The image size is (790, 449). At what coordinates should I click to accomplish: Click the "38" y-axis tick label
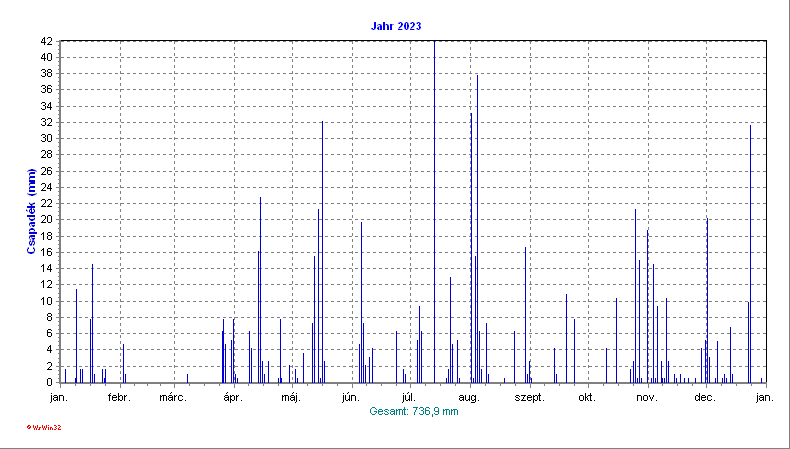(x=47, y=74)
